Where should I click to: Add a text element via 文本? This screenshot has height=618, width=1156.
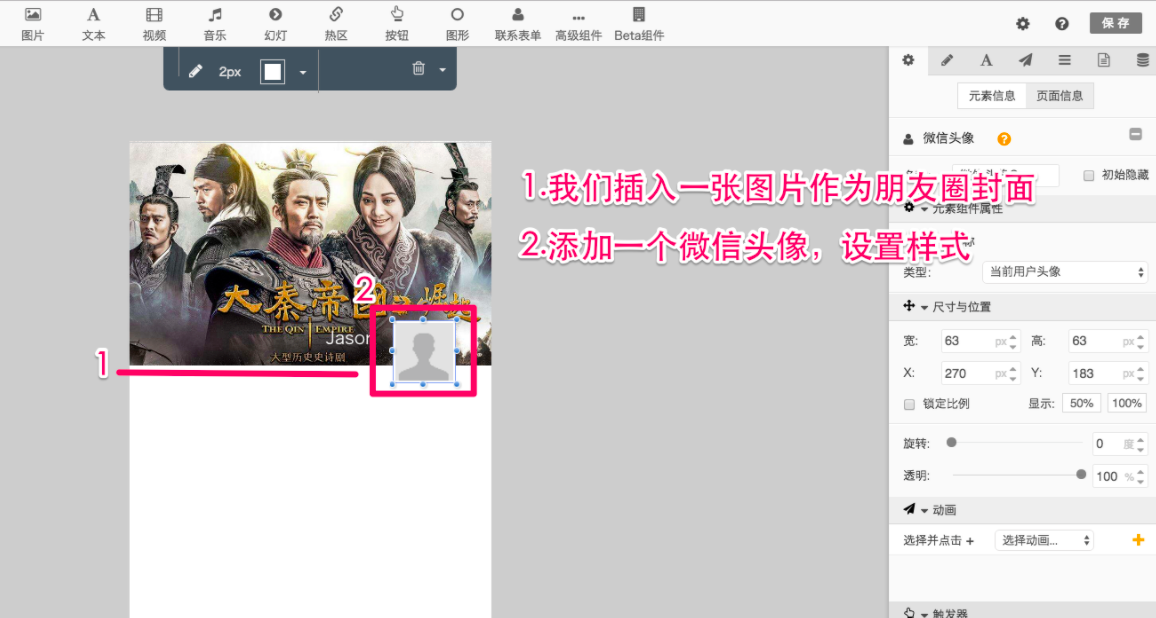coord(93,23)
